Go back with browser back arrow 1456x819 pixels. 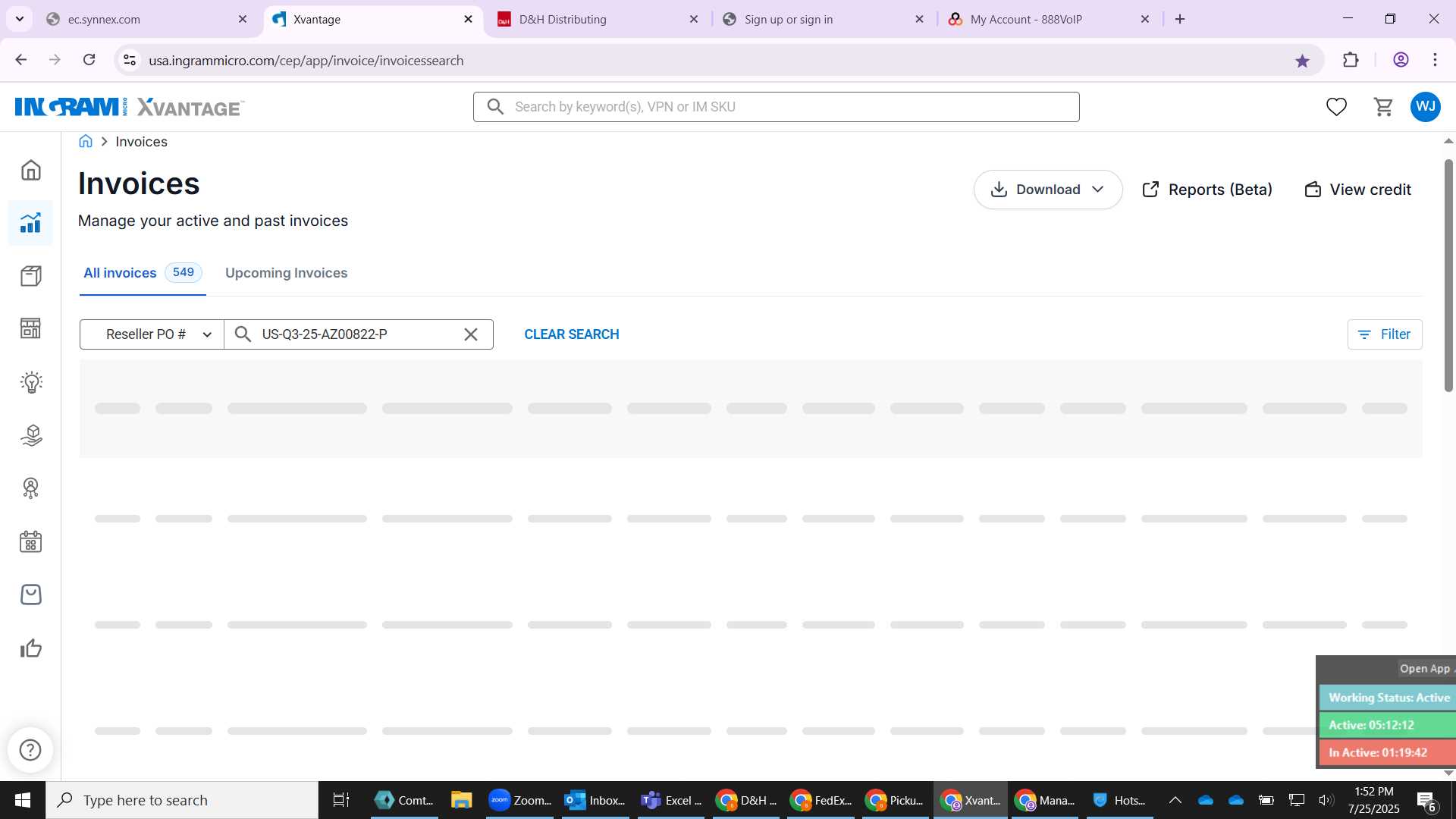pyautogui.click(x=21, y=60)
